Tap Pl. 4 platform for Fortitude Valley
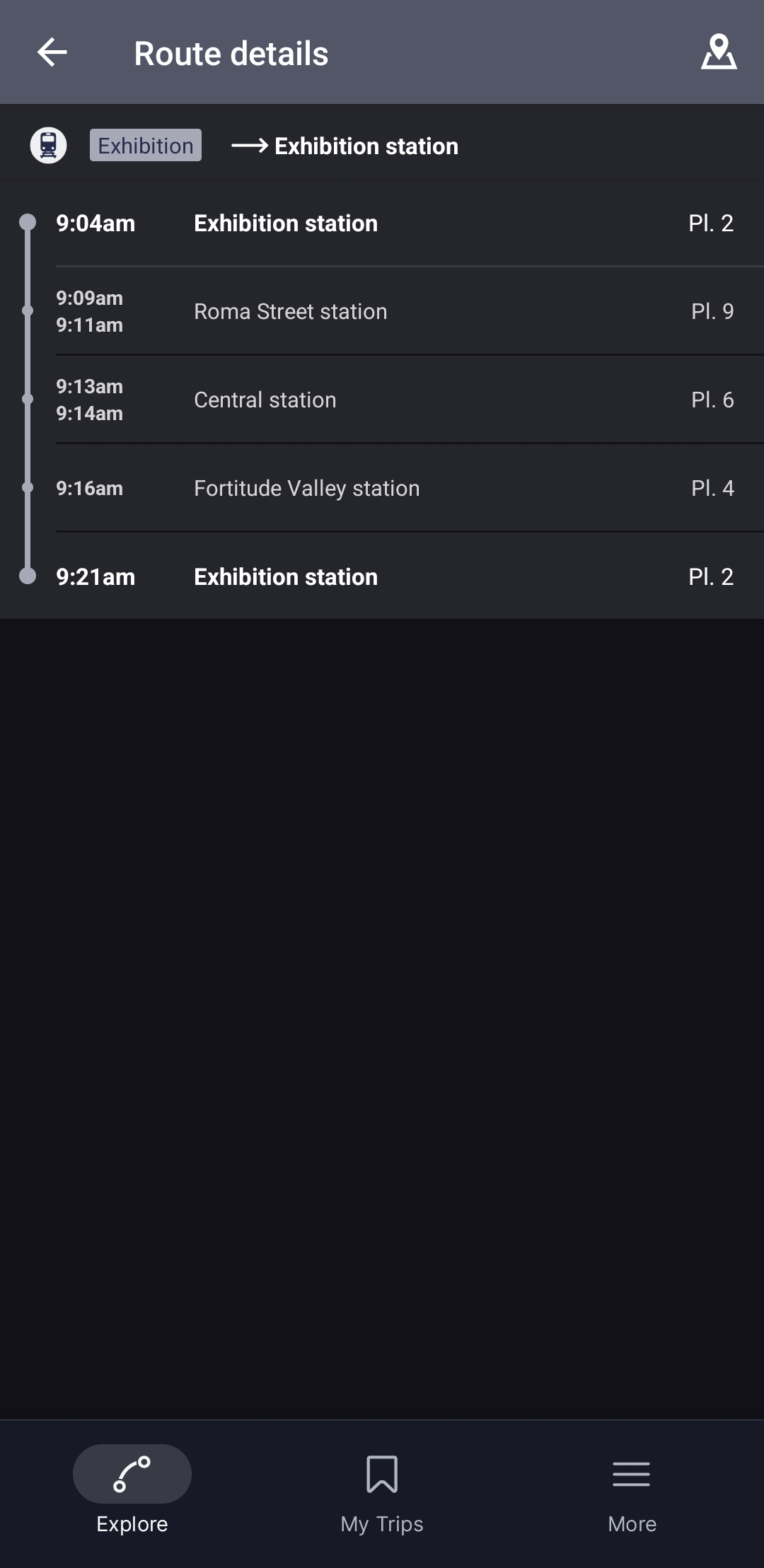The image size is (764, 1568). click(712, 489)
